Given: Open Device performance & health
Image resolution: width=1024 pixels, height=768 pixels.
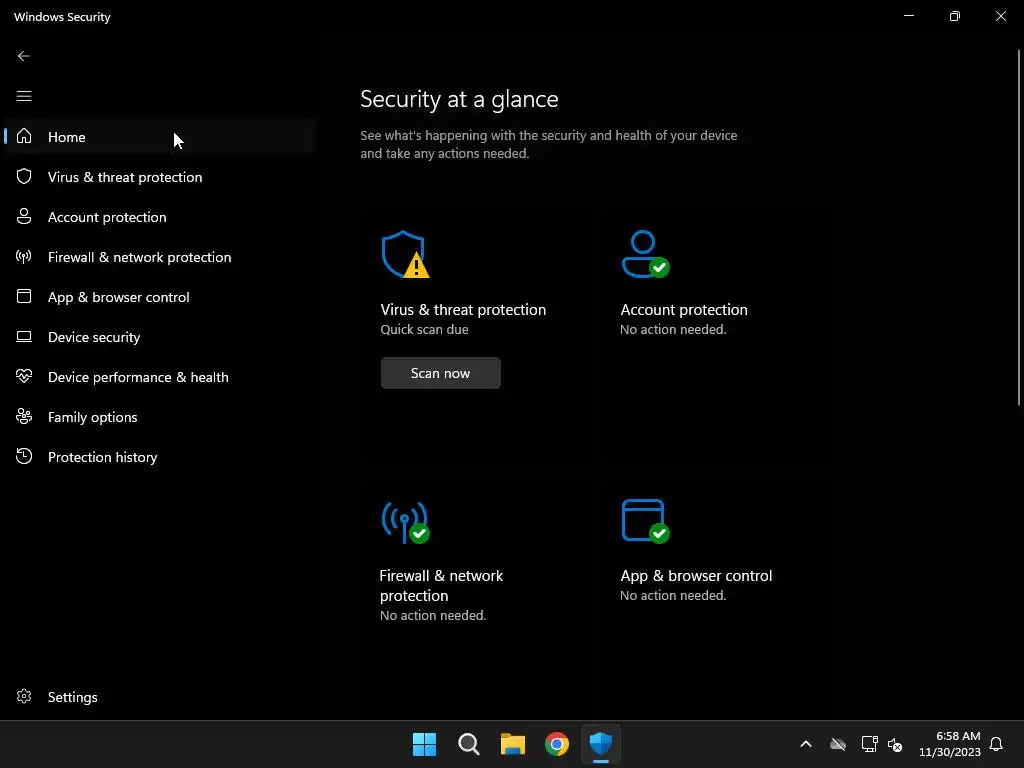Looking at the screenshot, I should 160,377.
